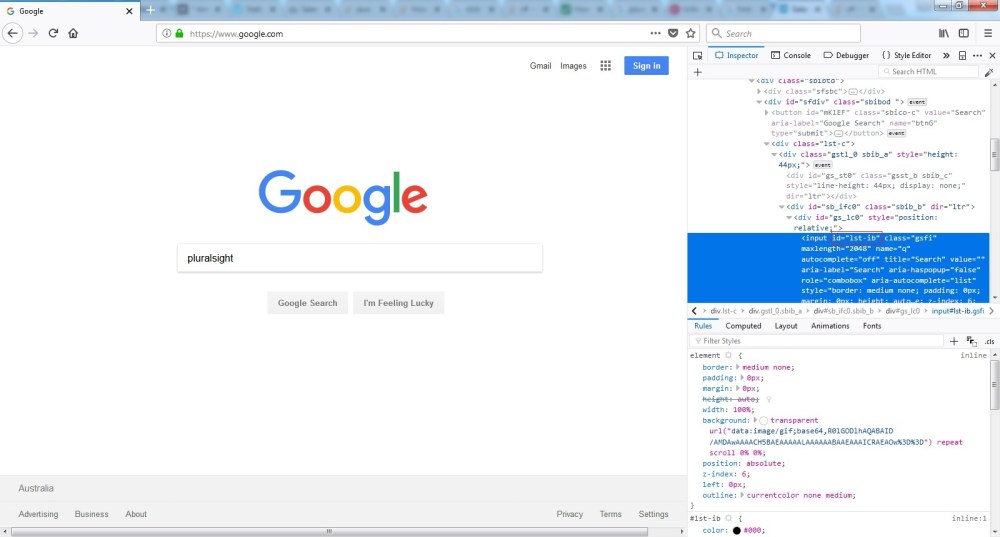1000x537 pixels.
Task: Open the Google apps grid
Action: coord(605,66)
